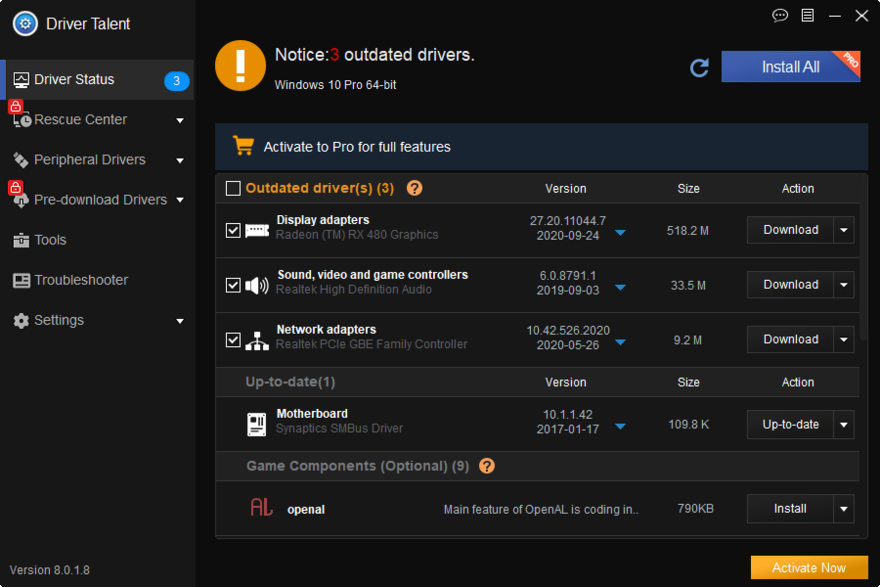Viewport: 880px width, 587px height.
Task: Select the Troubleshooter icon in sidebar
Action: 19,280
